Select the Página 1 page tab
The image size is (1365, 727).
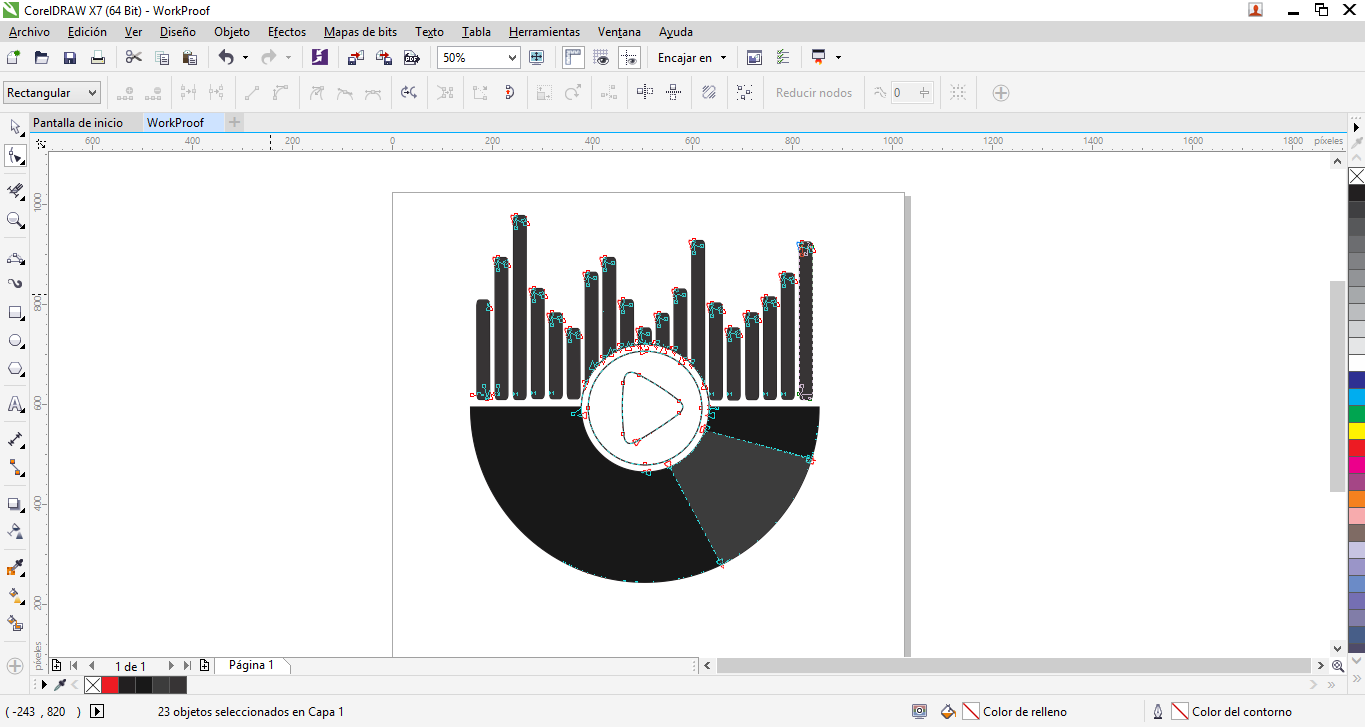[x=251, y=665]
